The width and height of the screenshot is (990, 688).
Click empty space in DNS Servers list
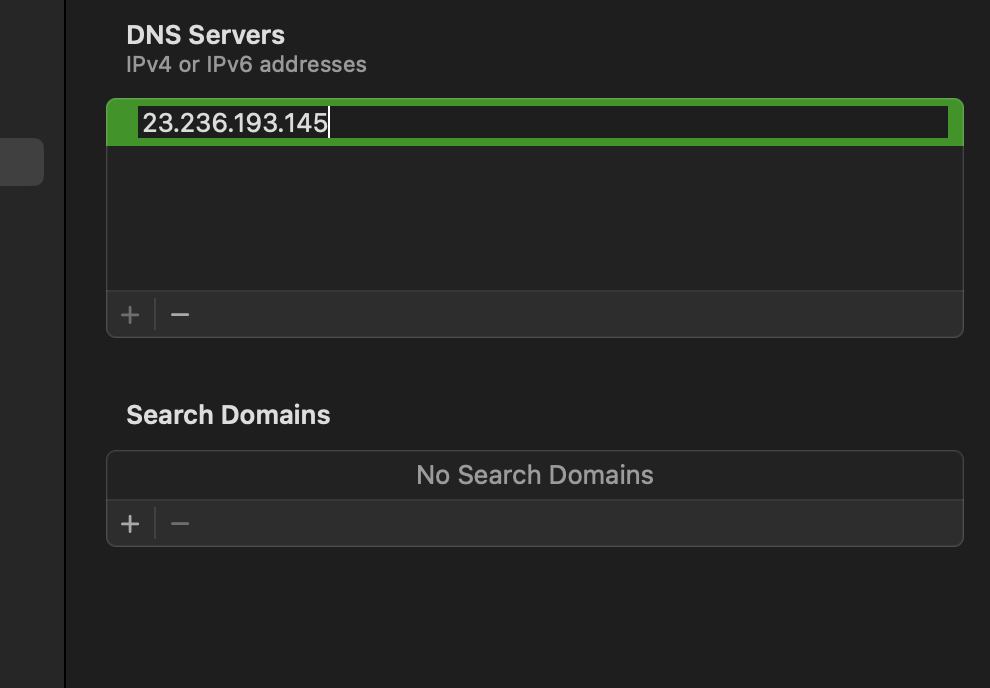[x=535, y=218]
